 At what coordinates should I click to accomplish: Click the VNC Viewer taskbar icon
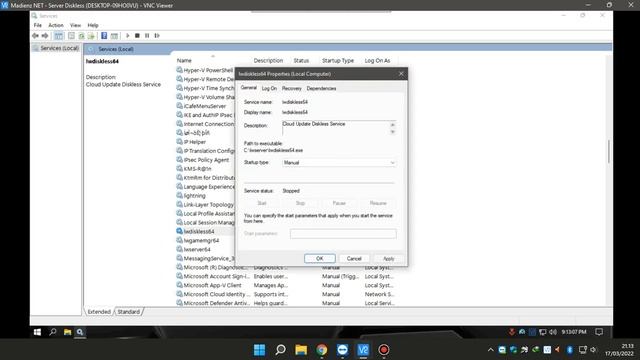tap(363, 350)
